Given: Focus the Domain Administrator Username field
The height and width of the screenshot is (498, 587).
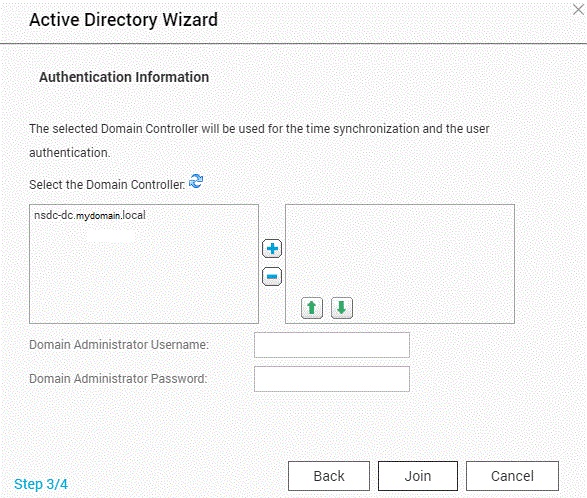Looking at the screenshot, I should pos(332,345).
